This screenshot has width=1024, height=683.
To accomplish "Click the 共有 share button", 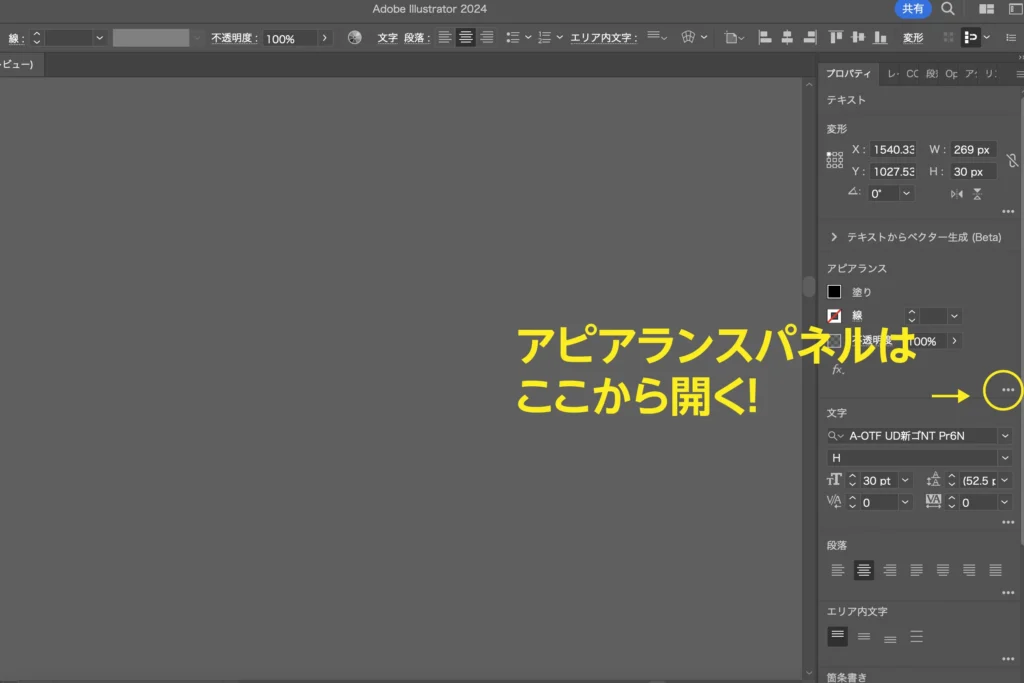I will 912,9.
